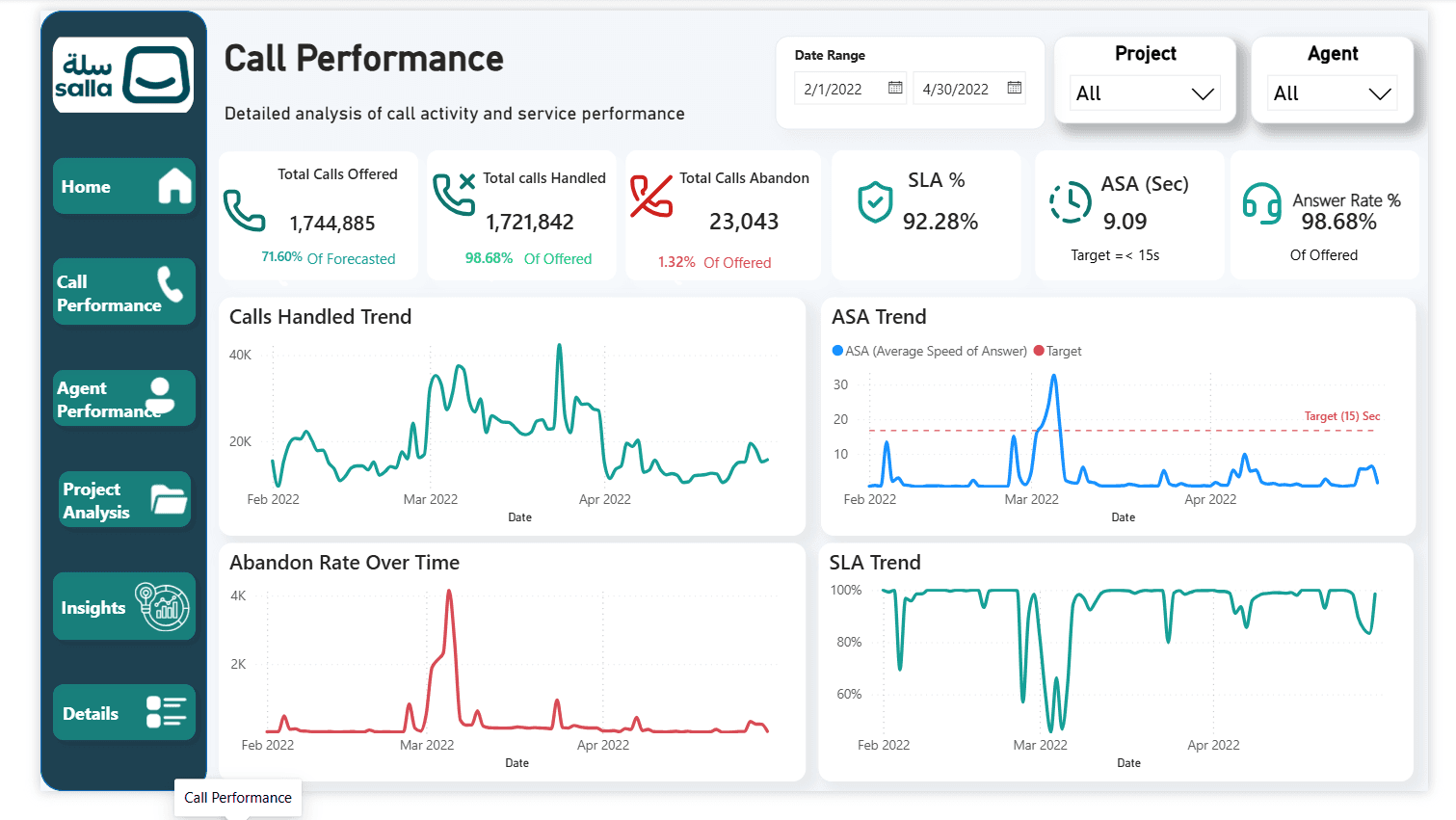Go to Call Performance page
The width and height of the screenshot is (1456, 820).
pyautogui.click(x=124, y=292)
